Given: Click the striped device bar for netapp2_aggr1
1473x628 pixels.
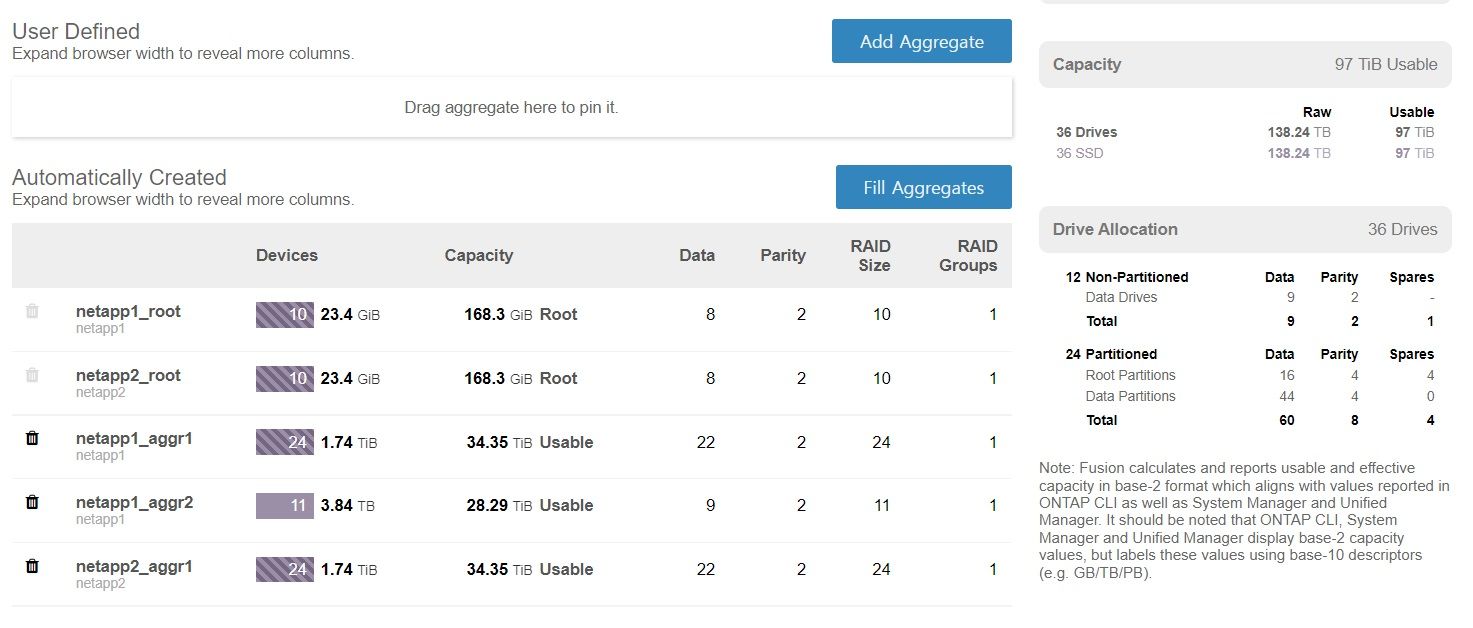Looking at the screenshot, I should point(285,570).
